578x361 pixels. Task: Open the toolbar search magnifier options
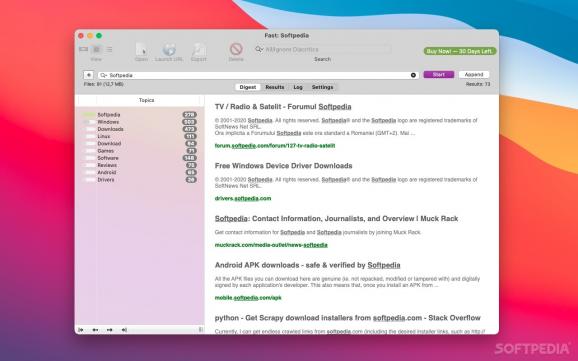pyautogui.click(x=260, y=49)
